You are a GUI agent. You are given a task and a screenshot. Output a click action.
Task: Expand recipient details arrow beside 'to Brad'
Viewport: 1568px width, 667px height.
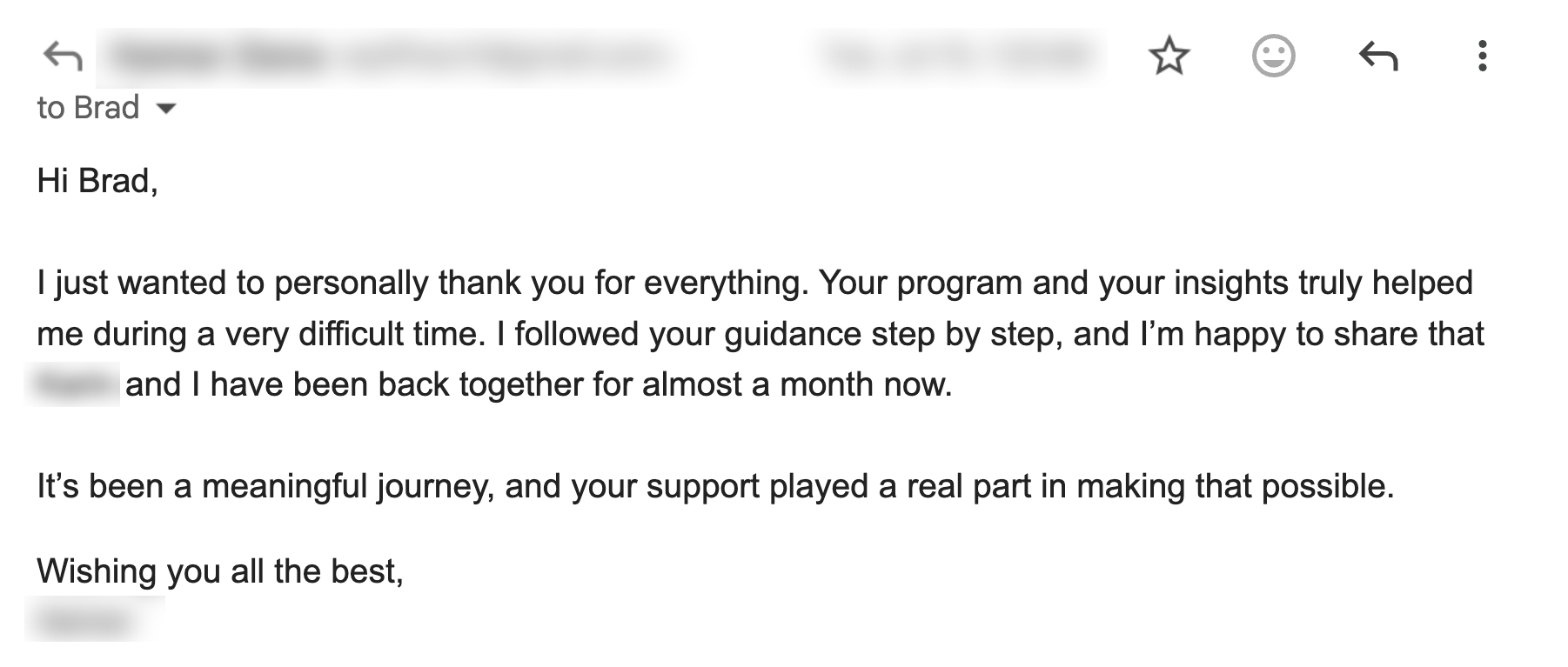coord(165,109)
